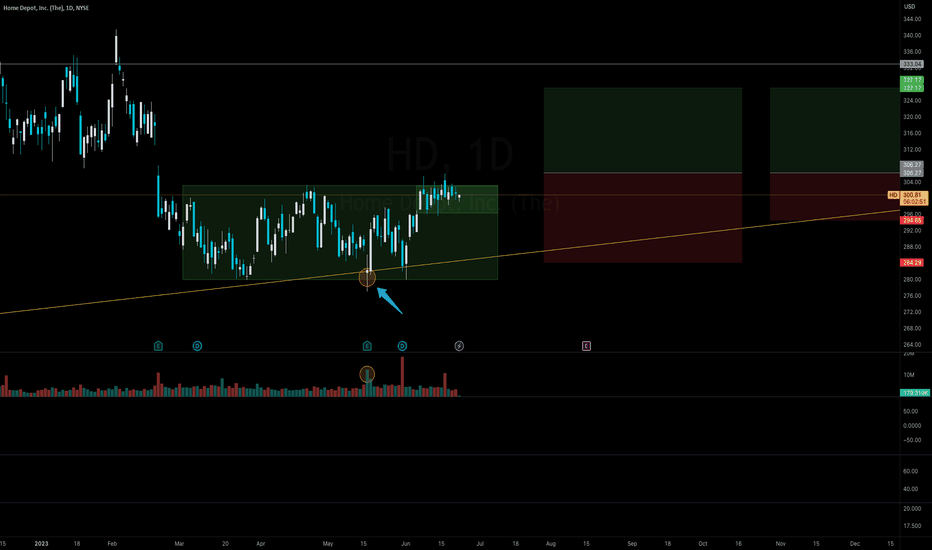Image resolution: width=932 pixels, height=550 pixels.
Task: Click the dividend 'D' marker in early March
Action: tap(197, 346)
